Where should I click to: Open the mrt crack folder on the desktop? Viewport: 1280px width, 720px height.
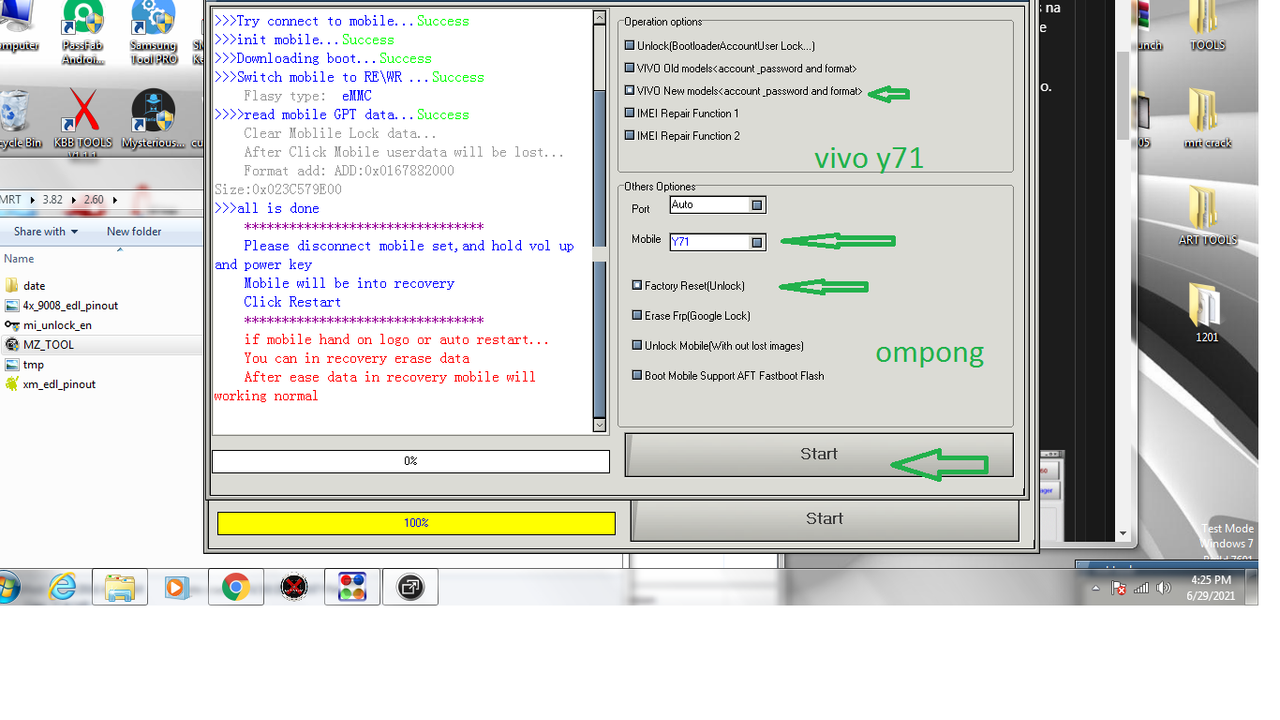1207,118
